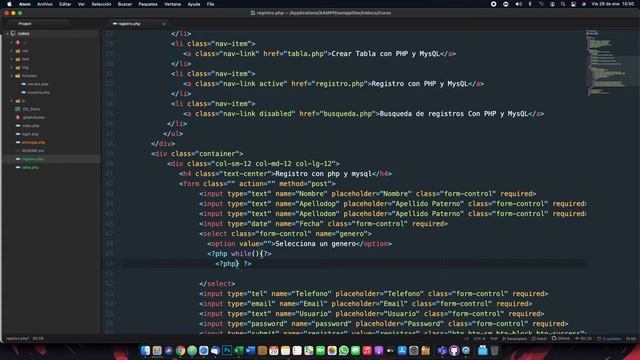640x360 pixels.
Task: Open Photos from the Dock
Action: coord(332,350)
